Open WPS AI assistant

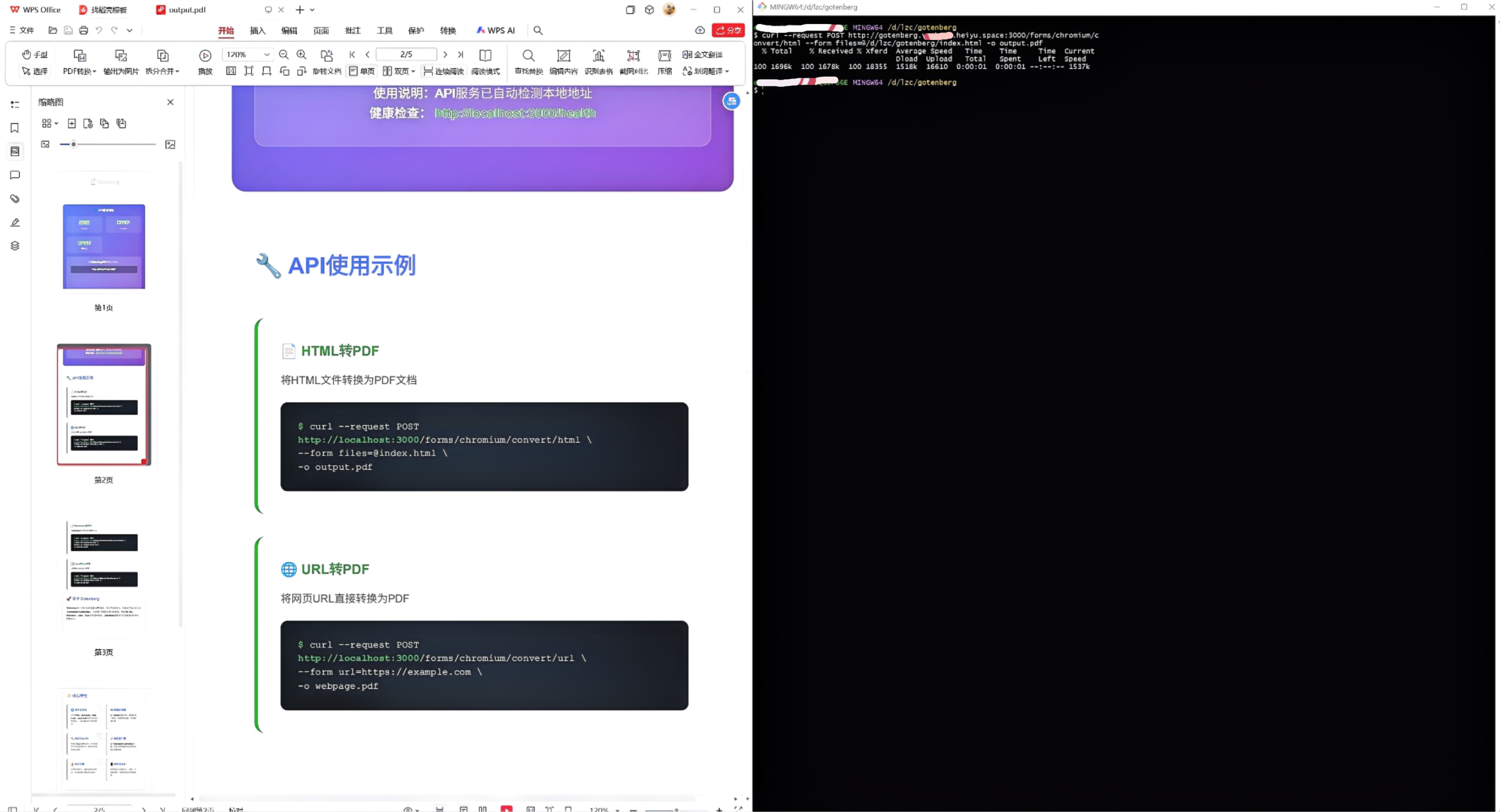pyautogui.click(x=496, y=30)
